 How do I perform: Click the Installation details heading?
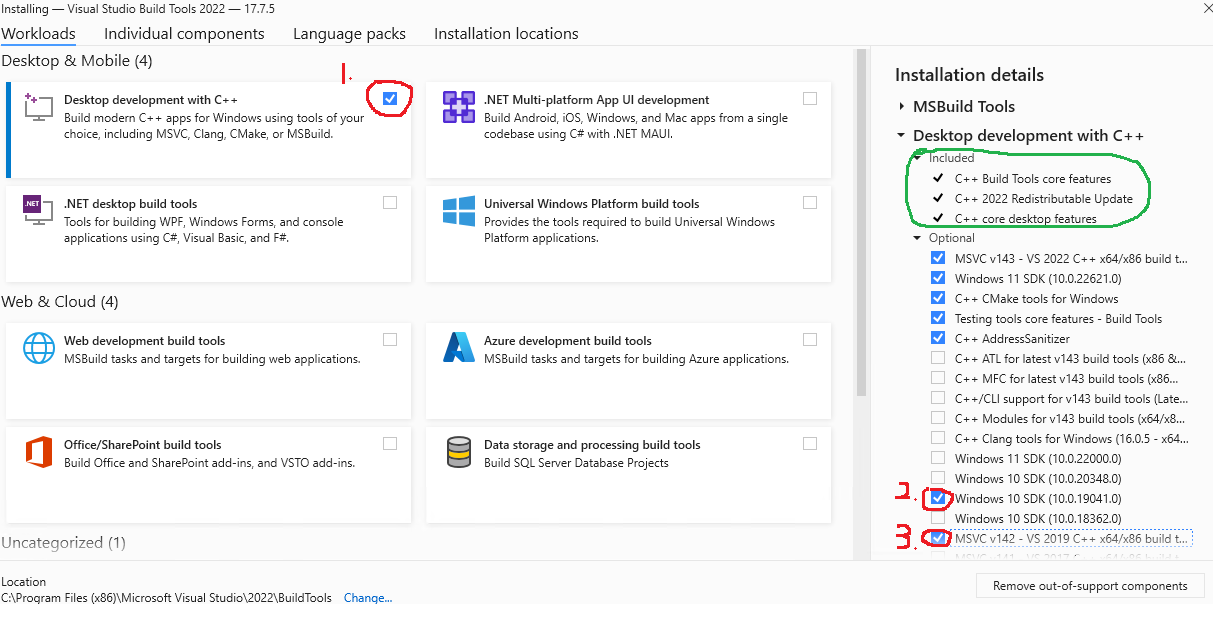click(969, 75)
